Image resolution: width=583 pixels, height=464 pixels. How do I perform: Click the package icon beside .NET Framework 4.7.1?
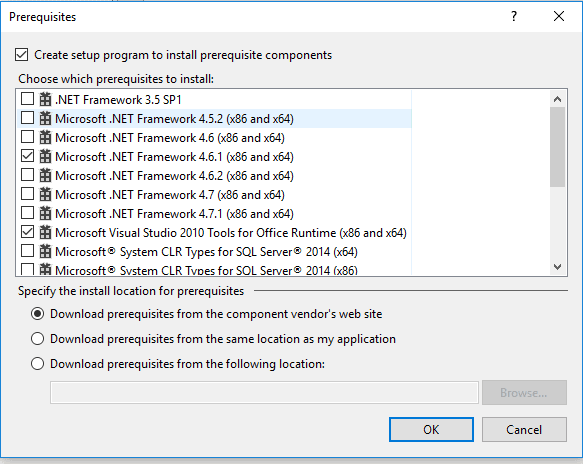point(45,213)
